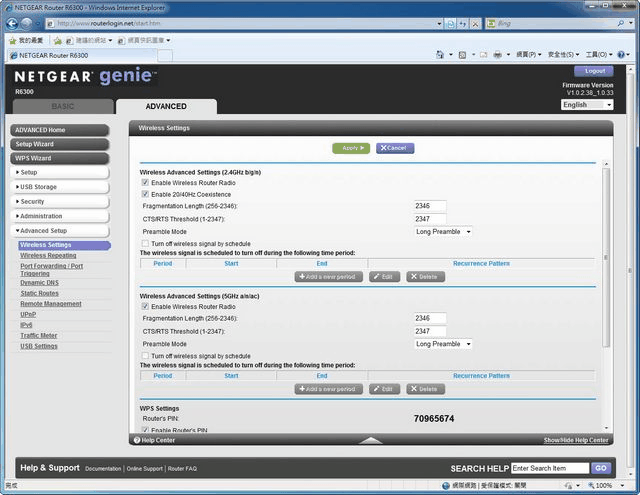Screen dimensions: 640x495
Task: Click the compatibility view icon in address bar
Action: tap(450, 24)
